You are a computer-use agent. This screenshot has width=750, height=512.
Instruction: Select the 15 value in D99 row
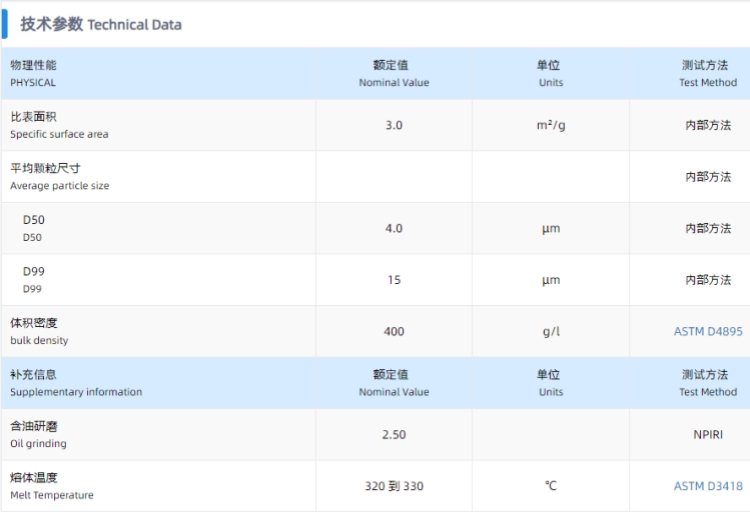point(394,280)
